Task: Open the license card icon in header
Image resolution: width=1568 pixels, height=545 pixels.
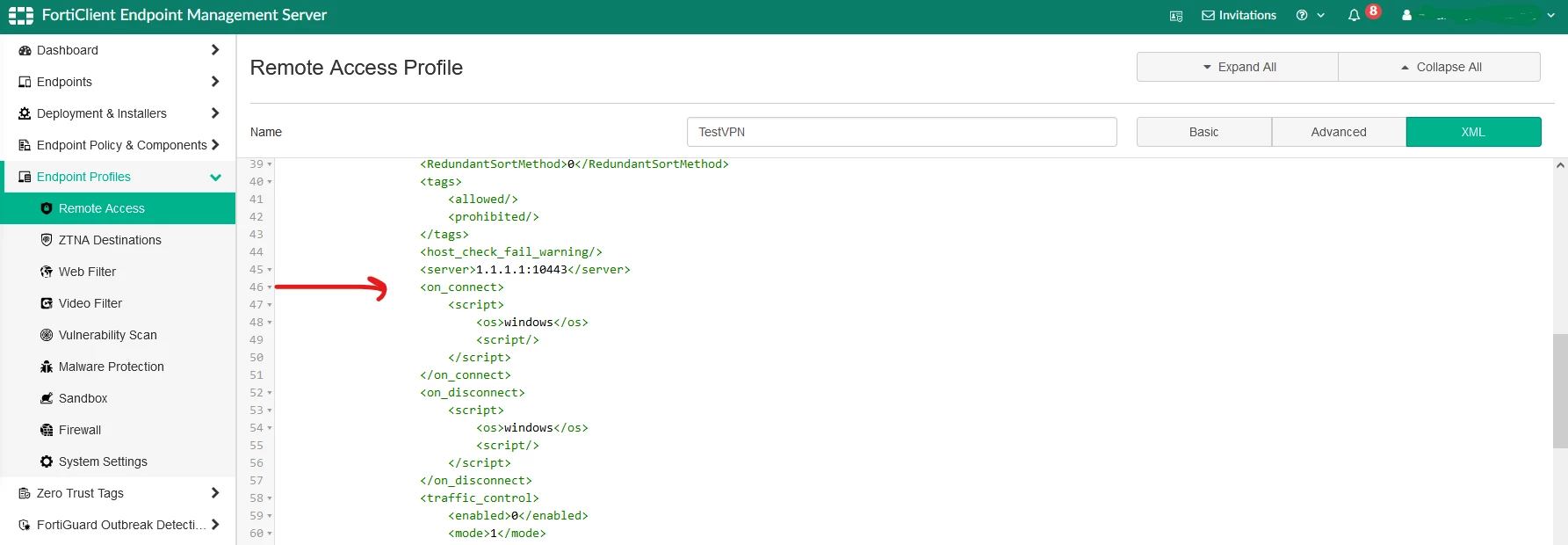Action: 1176,16
